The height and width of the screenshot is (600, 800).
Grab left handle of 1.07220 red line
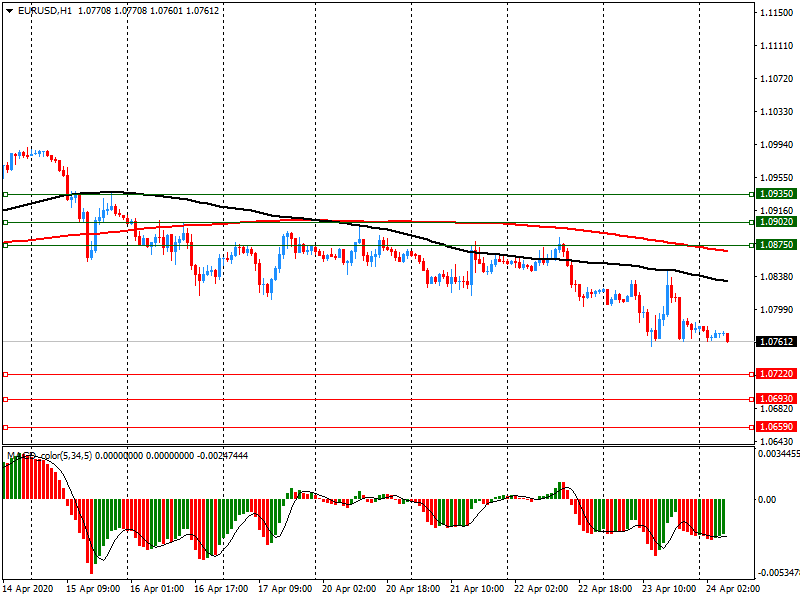(6, 374)
